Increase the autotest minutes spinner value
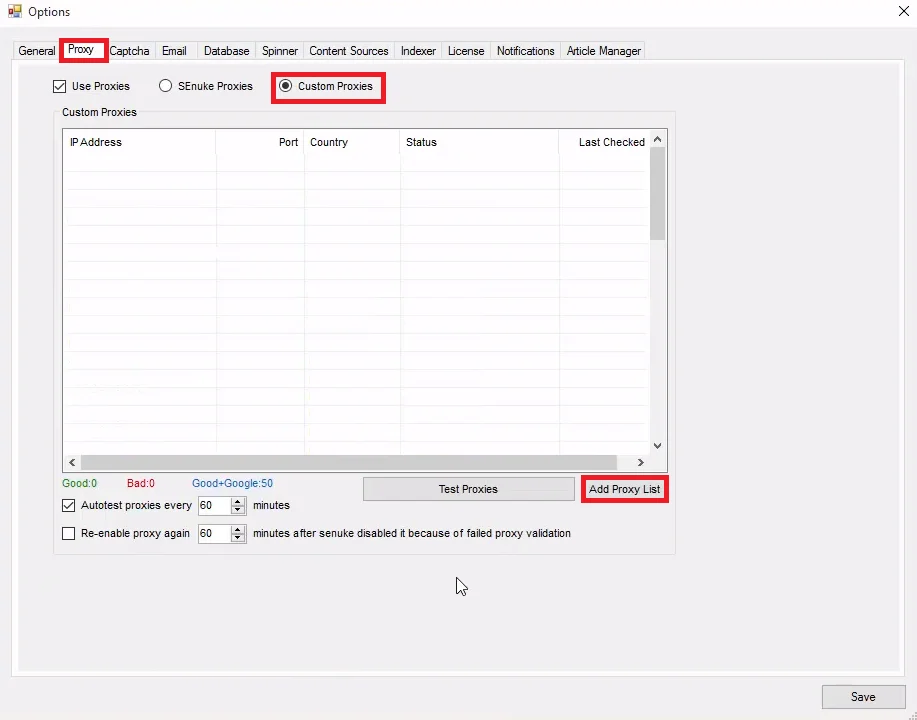917x720 pixels. pos(238,501)
